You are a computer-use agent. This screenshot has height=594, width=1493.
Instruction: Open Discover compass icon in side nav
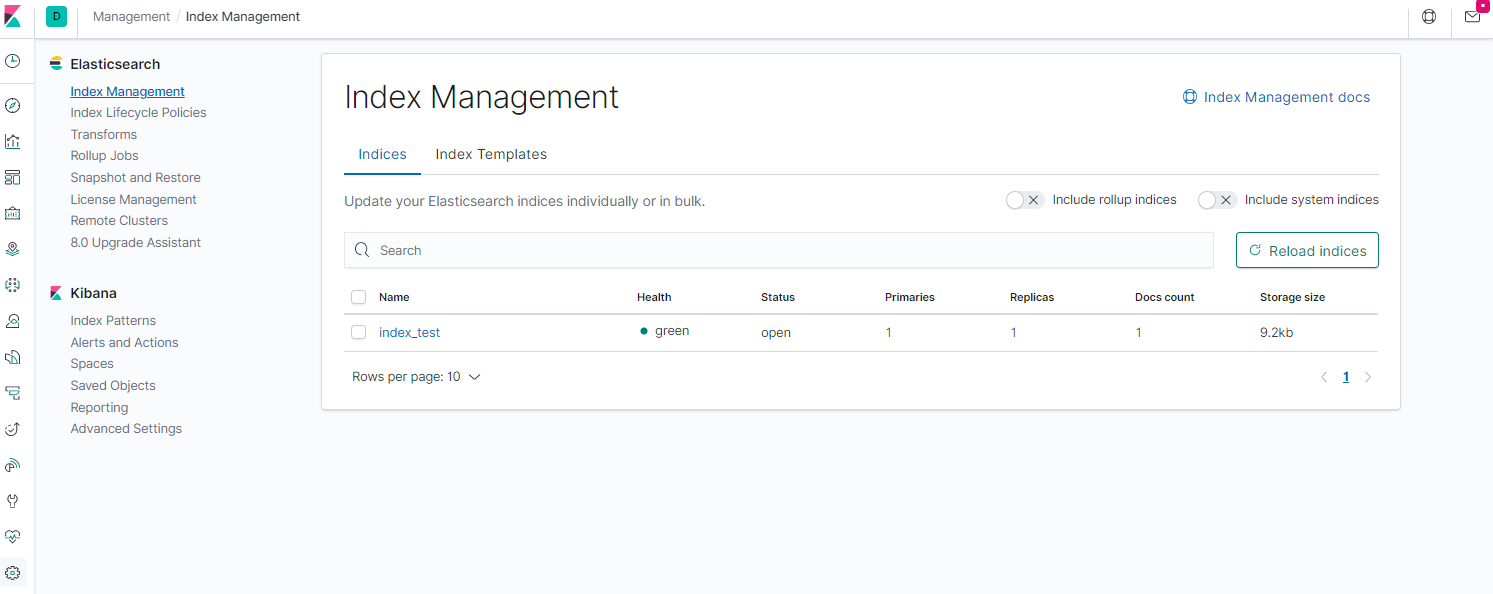tap(12, 106)
